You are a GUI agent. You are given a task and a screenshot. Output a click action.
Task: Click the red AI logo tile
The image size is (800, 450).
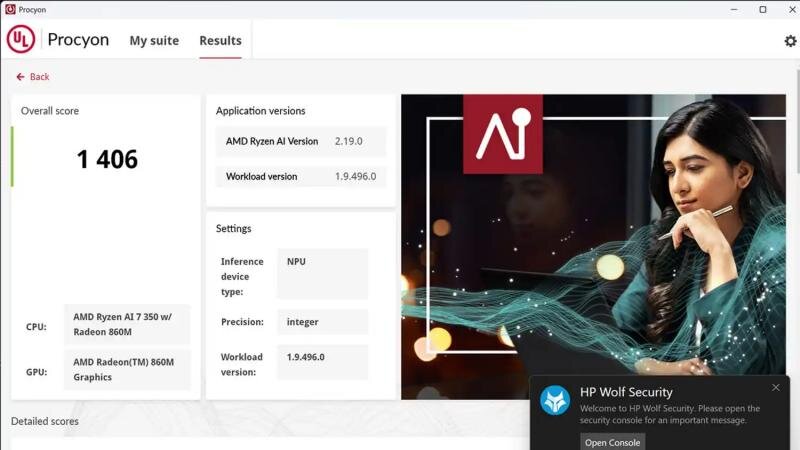click(x=502, y=134)
